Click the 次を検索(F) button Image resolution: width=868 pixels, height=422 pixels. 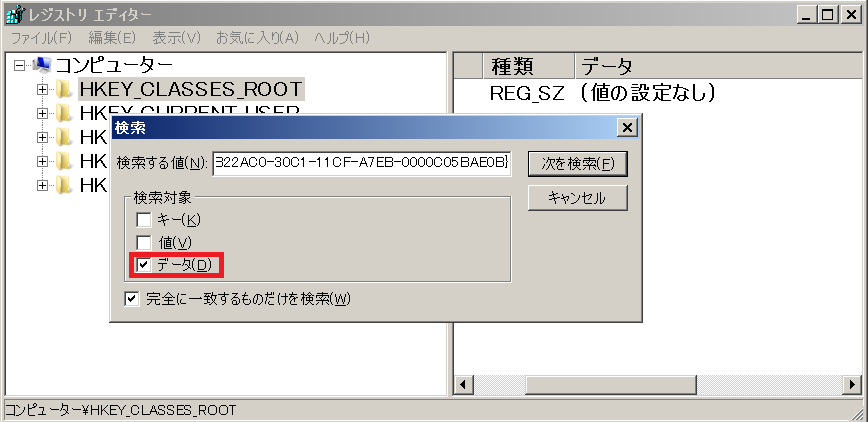578,164
